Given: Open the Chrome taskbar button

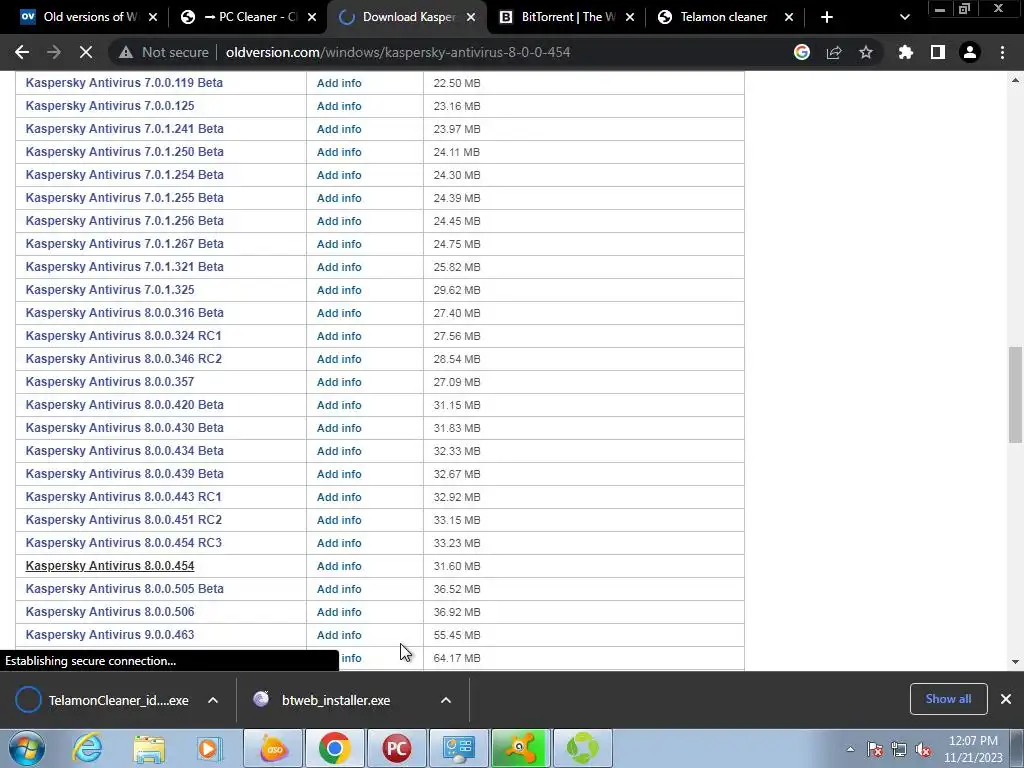Looking at the screenshot, I should pyautogui.click(x=334, y=748).
